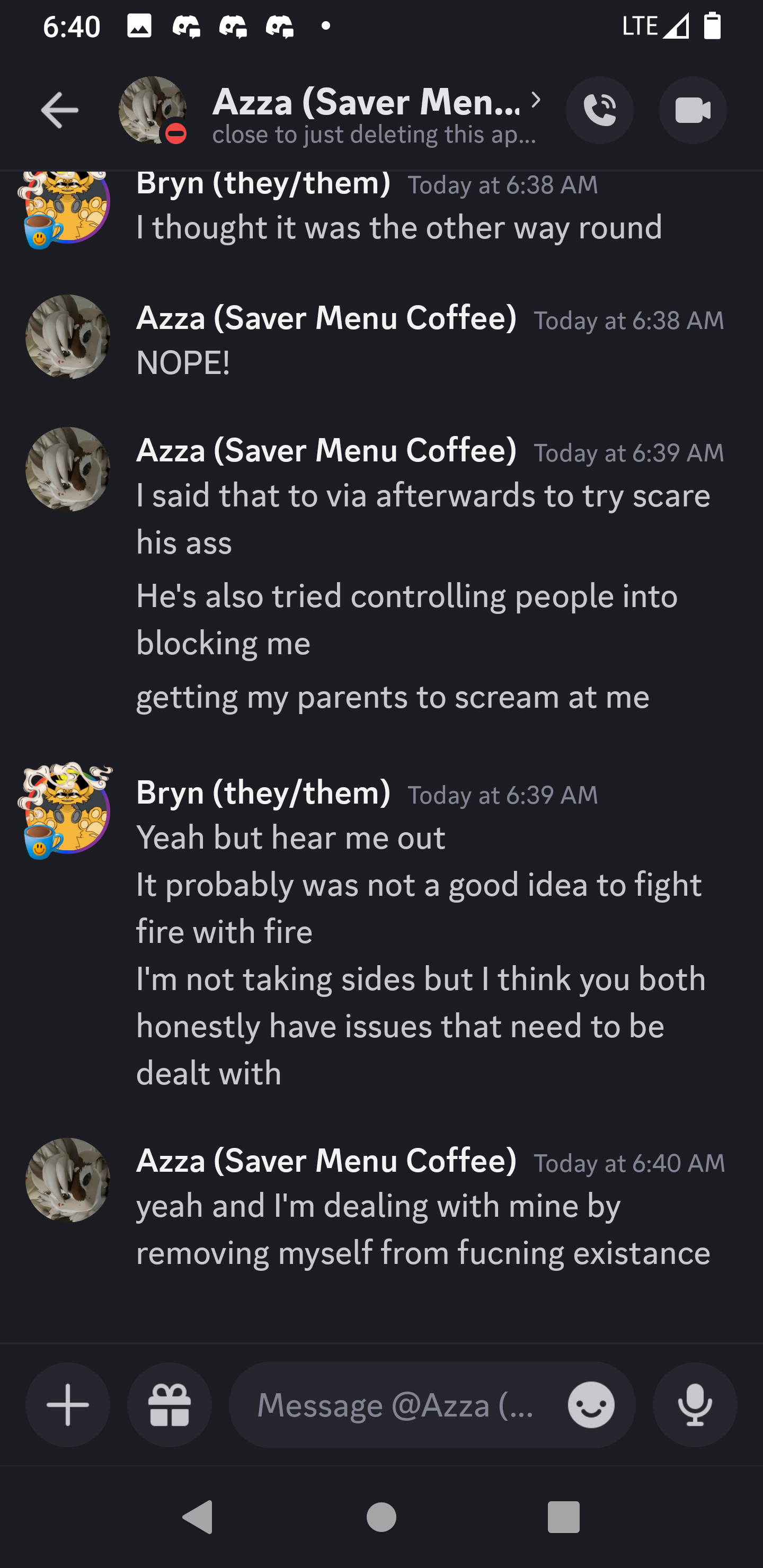The image size is (763, 1568).
Task: Open the plus attachment menu
Action: pos(68,1405)
